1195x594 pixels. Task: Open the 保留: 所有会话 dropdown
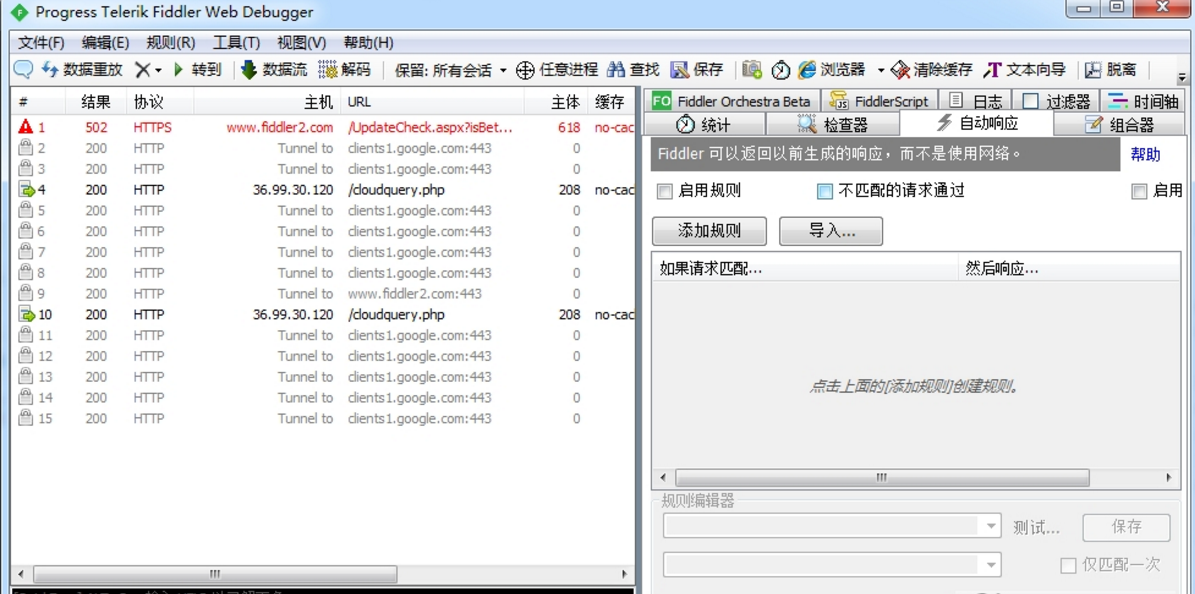pos(451,70)
